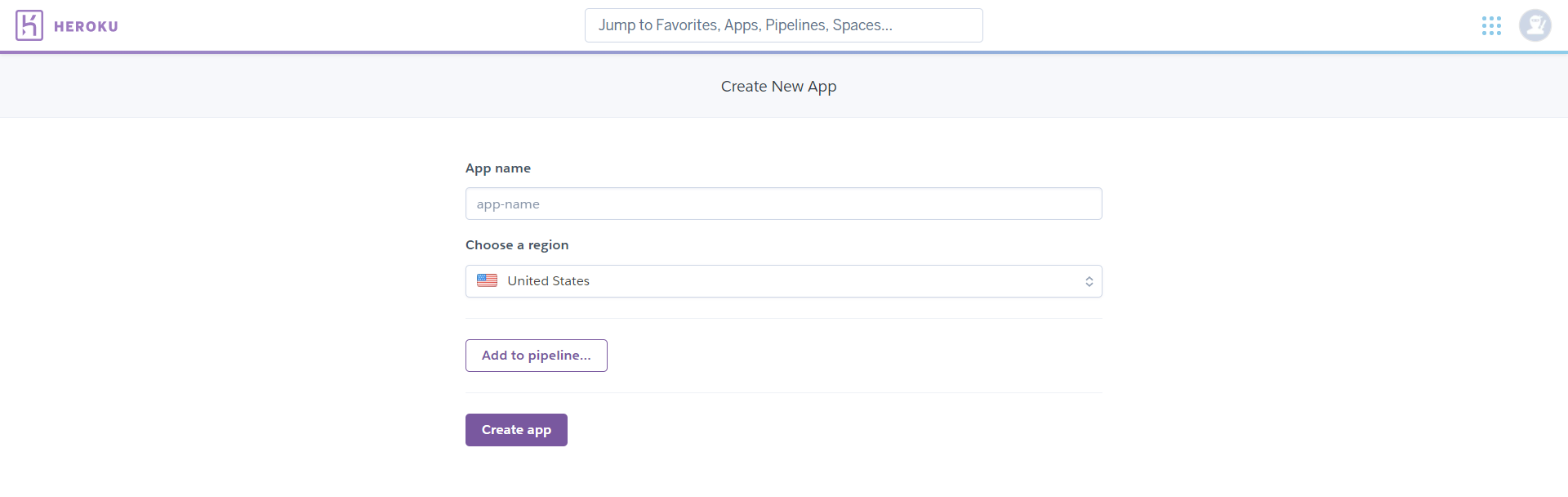The width and height of the screenshot is (1568, 497).
Task: Click the Create New App heading
Action: click(778, 87)
